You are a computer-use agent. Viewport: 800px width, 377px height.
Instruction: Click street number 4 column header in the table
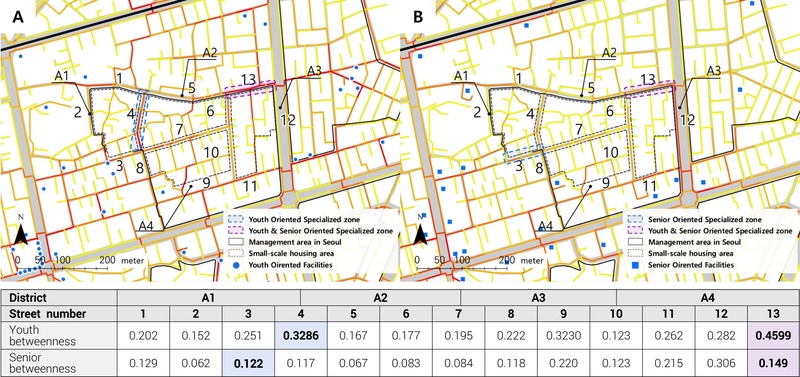301,313
